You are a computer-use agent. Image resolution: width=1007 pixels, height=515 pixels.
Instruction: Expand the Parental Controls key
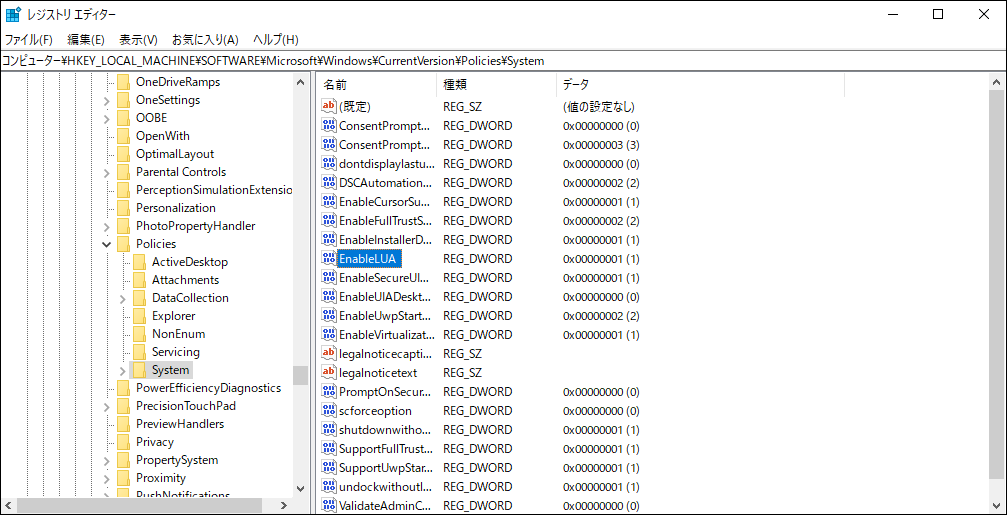pos(107,173)
